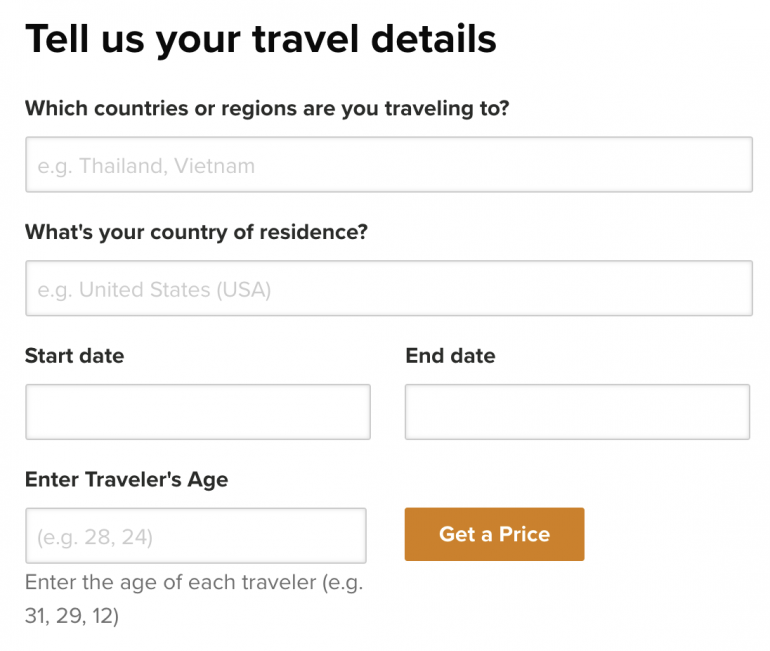Click the '(e.g. 28, 24)' placeholder text

click(95, 537)
